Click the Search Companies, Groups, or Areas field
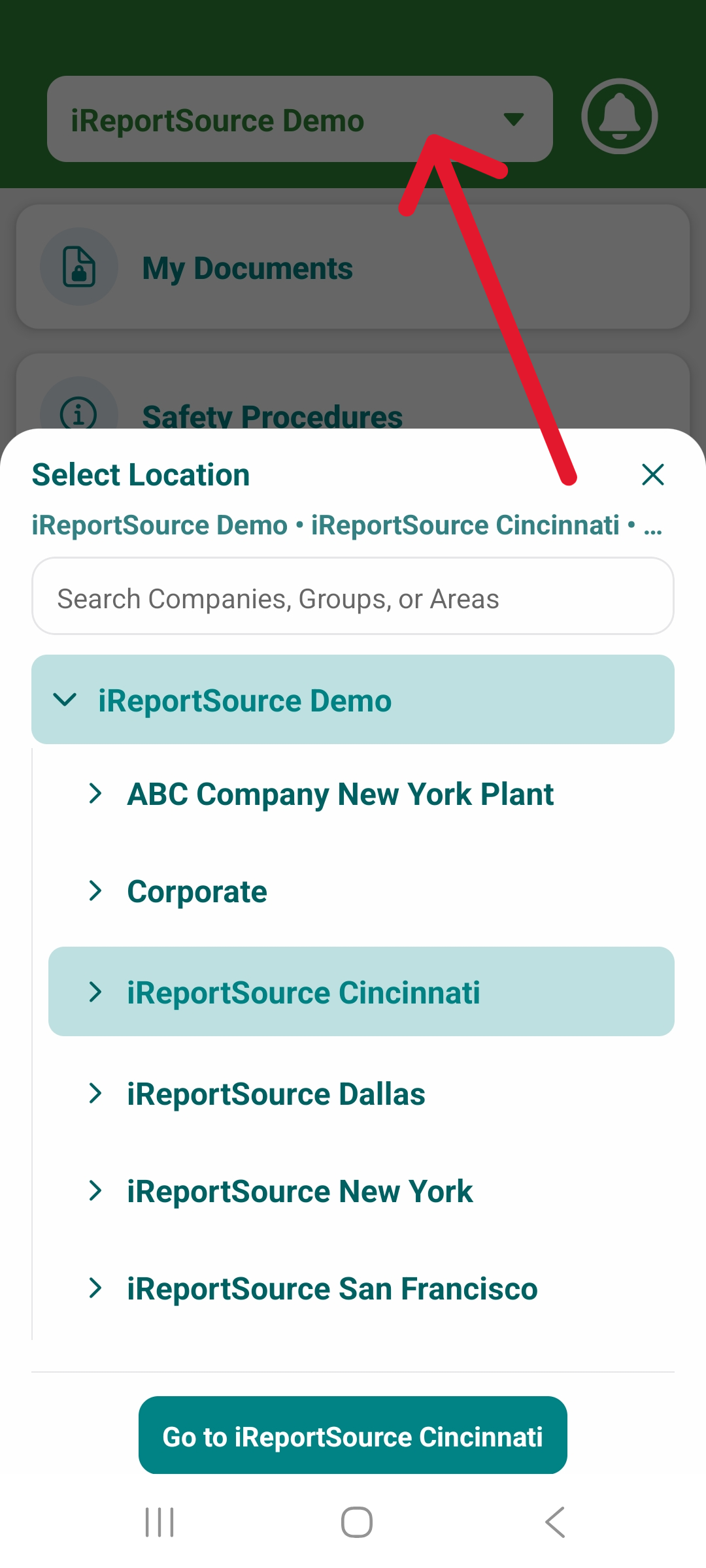 [x=353, y=596]
